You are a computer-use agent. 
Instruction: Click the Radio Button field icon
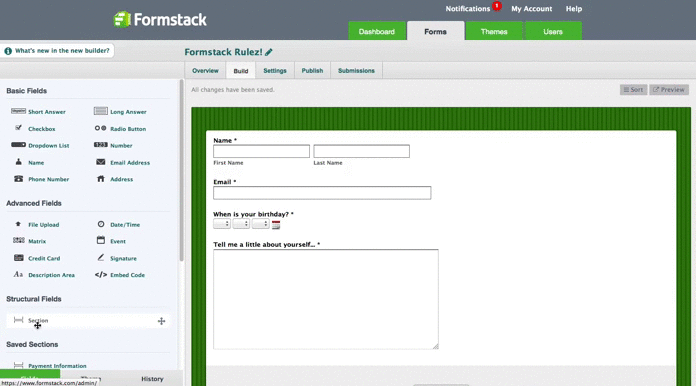100,128
